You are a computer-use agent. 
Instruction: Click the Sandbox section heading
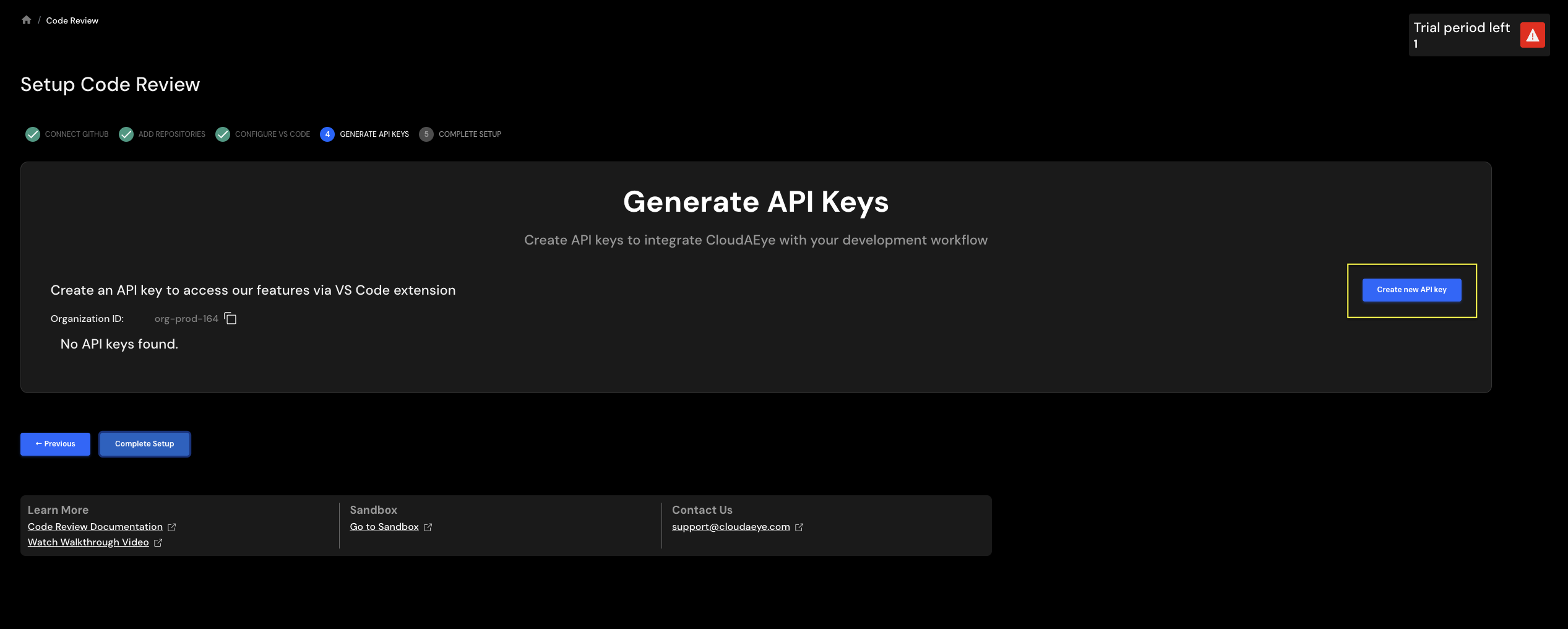(374, 510)
